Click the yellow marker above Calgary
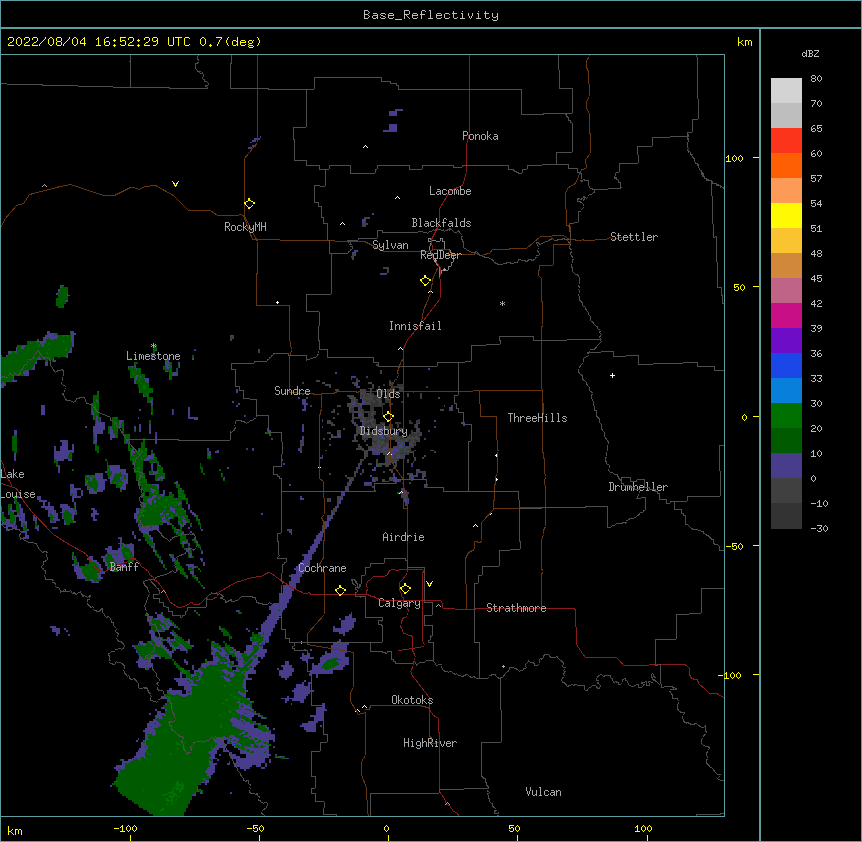Viewport: 862px width, 842px height. pyautogui.click(x=405, y=589)
